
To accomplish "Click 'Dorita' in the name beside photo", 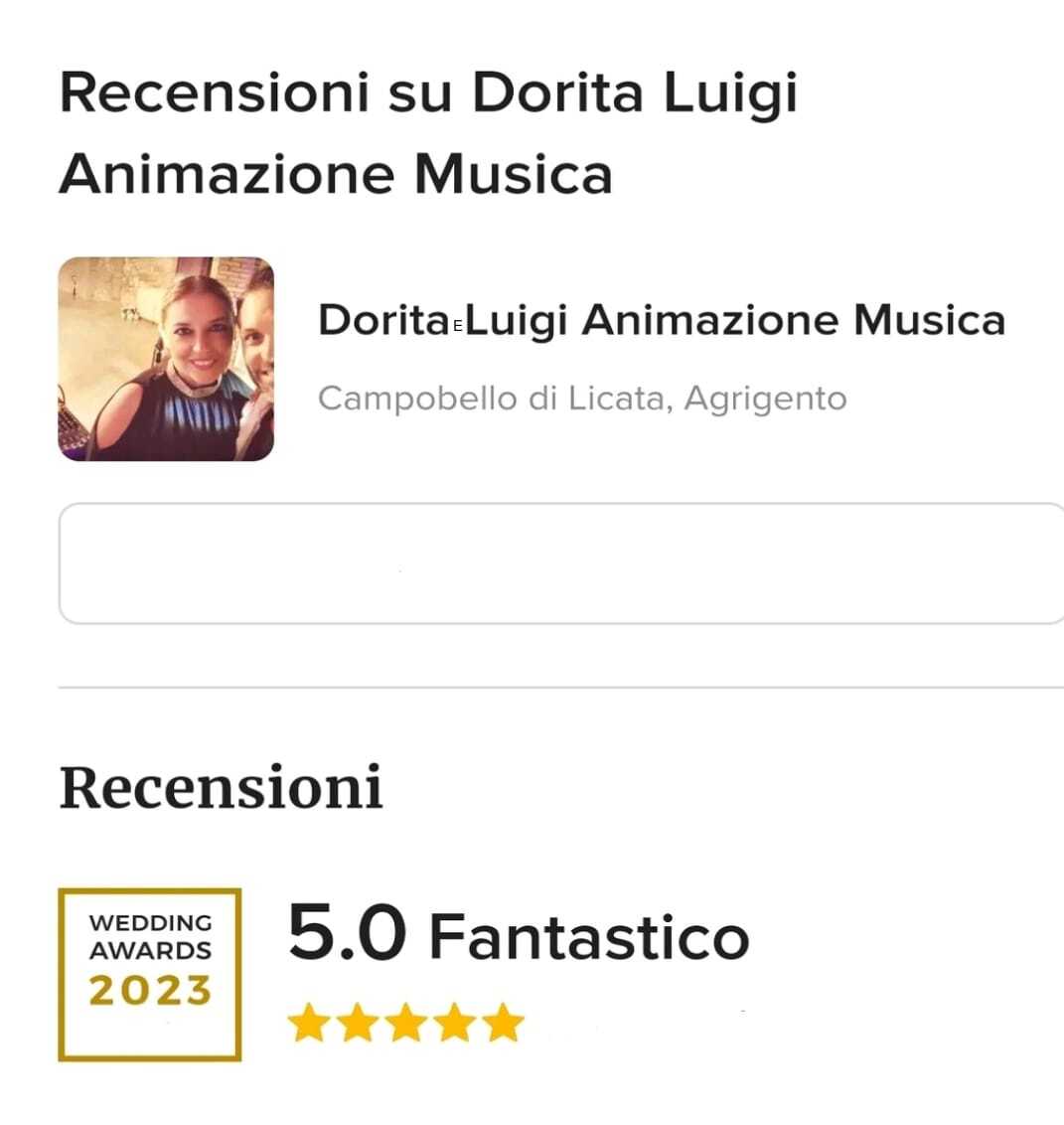I will pos(383,321).
